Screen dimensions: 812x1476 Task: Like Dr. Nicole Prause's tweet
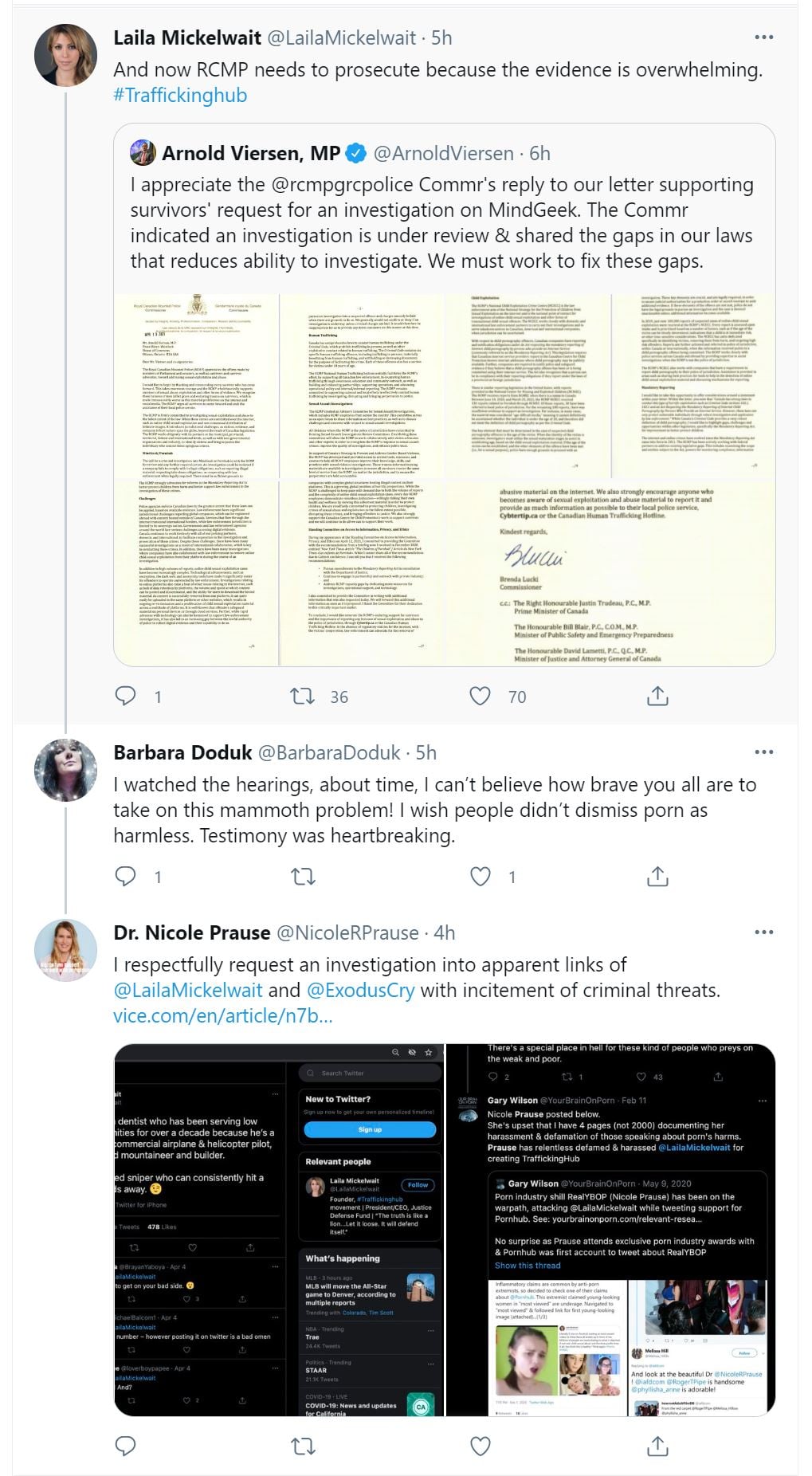(x=480, y=1445)
